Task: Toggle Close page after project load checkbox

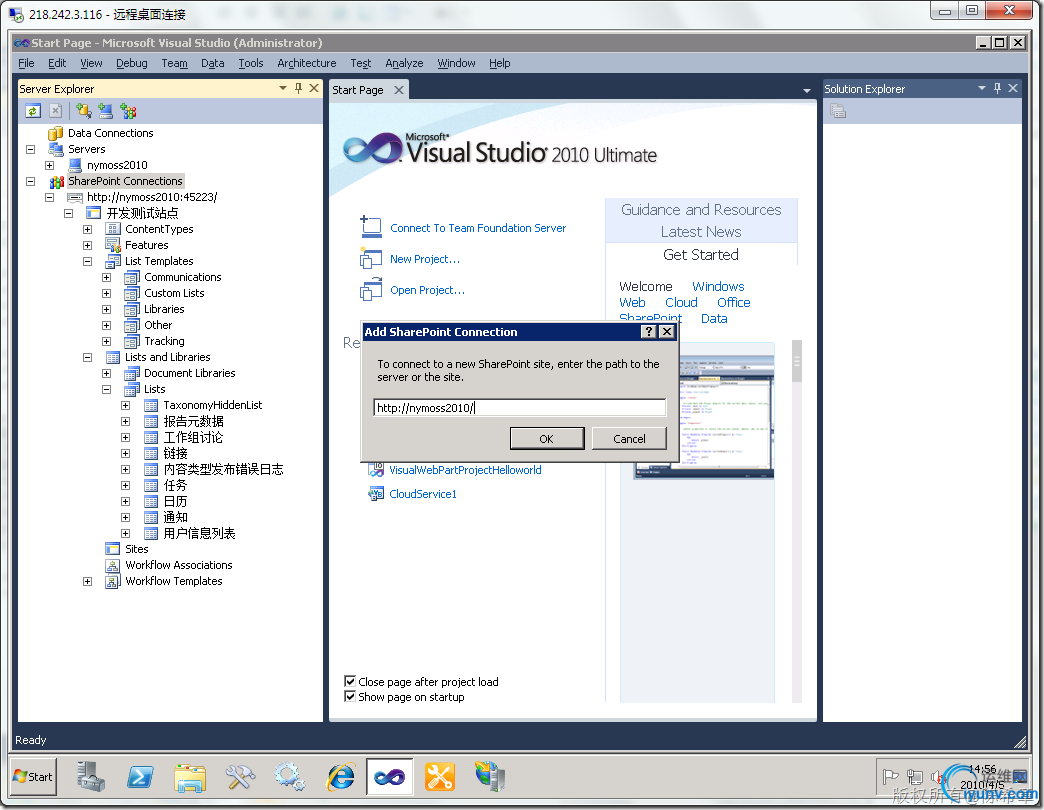Action: click(x=350, y=681)
